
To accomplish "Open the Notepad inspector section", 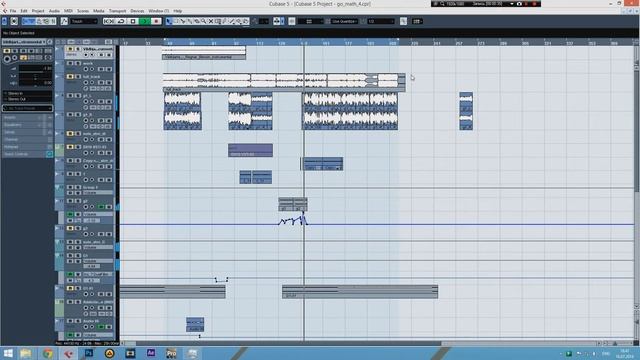I will 27,147.
